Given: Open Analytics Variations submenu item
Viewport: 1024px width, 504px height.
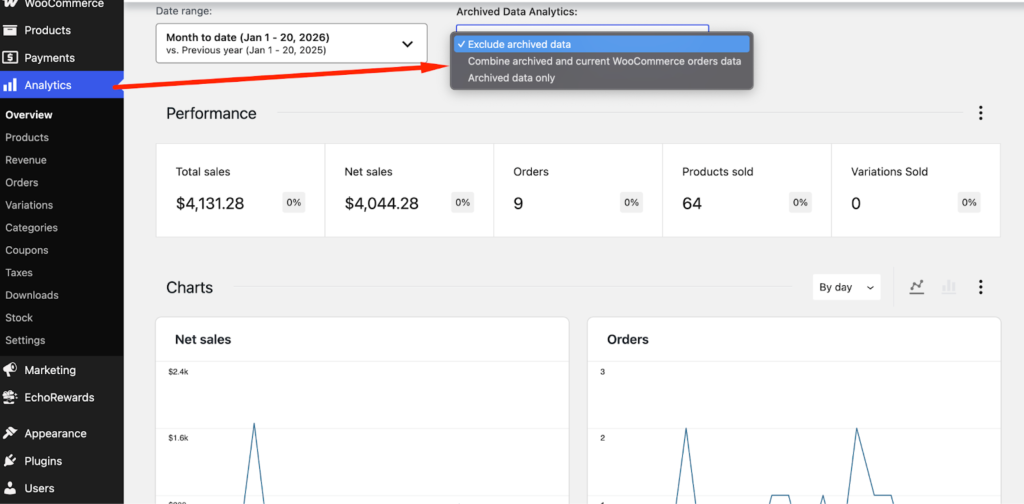Looking at the screenshot, I should coord(29,205).
